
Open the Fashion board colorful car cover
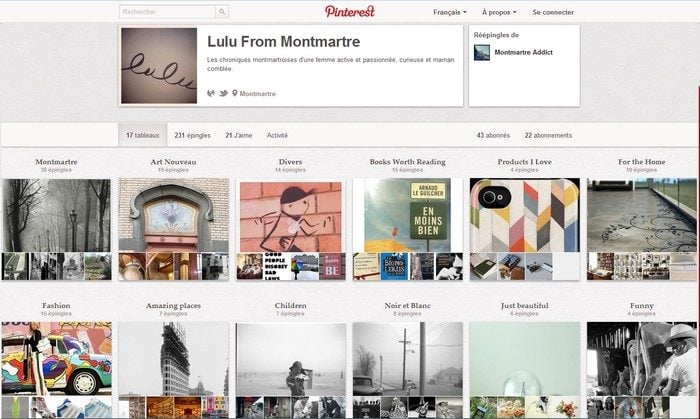click(57, 358)
